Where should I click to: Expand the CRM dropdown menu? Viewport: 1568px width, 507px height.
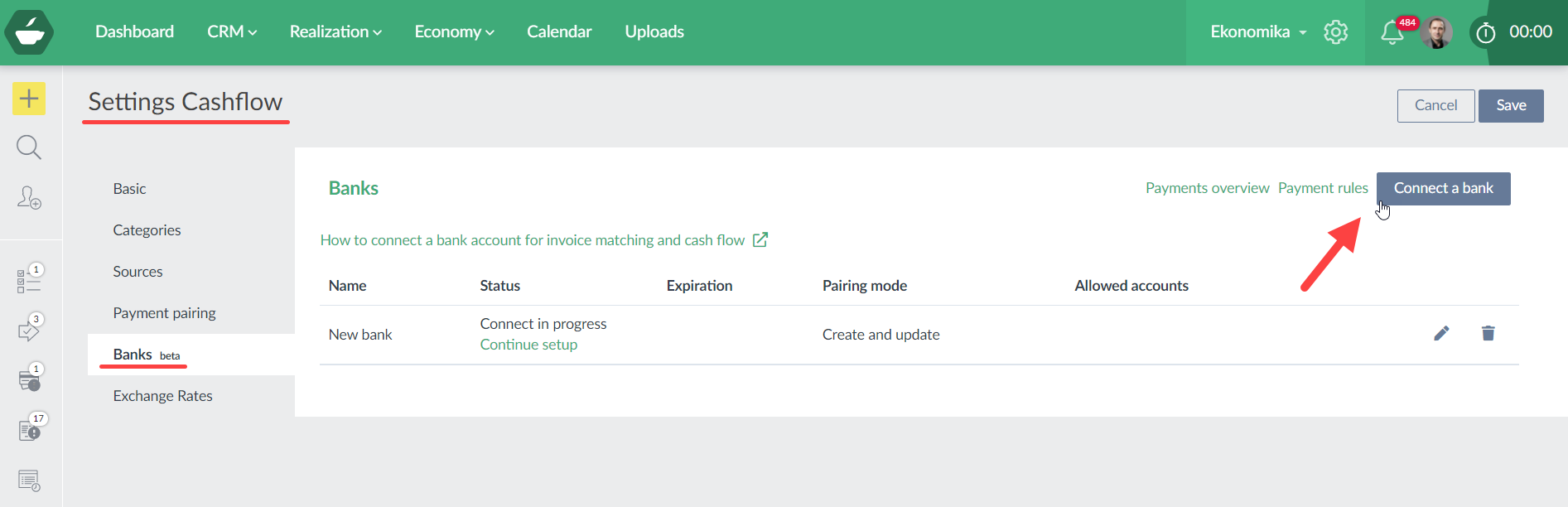[x=232, y=31]
